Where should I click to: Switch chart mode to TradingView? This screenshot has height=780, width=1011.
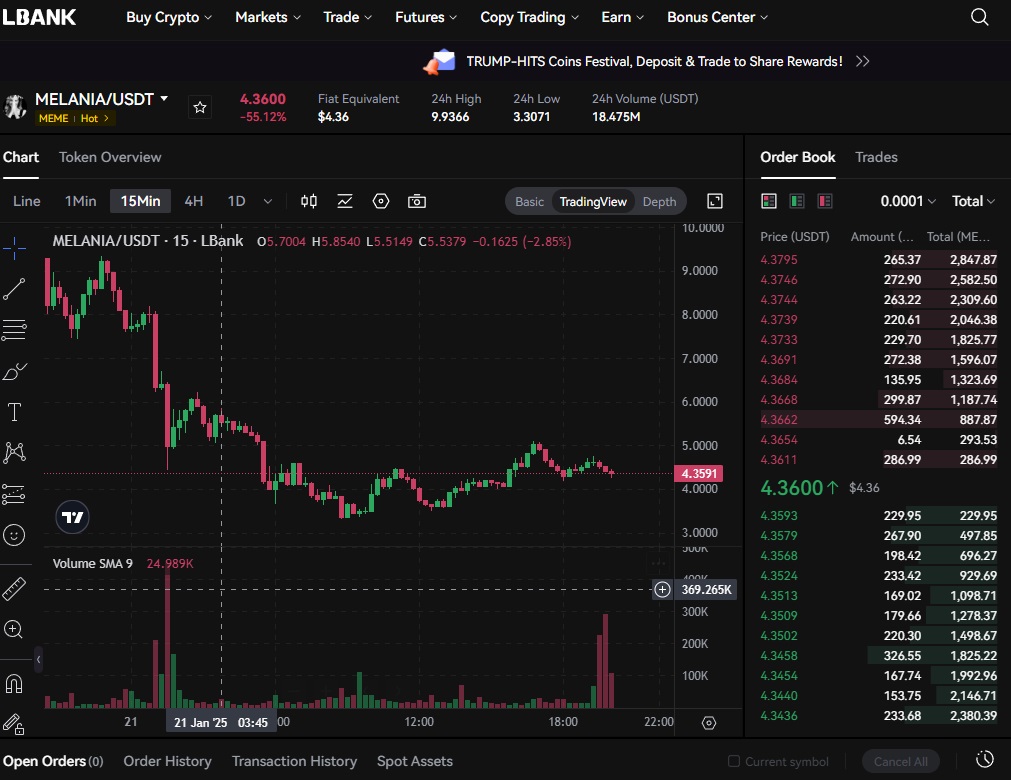pyautogui.click(x=593, y=202)
